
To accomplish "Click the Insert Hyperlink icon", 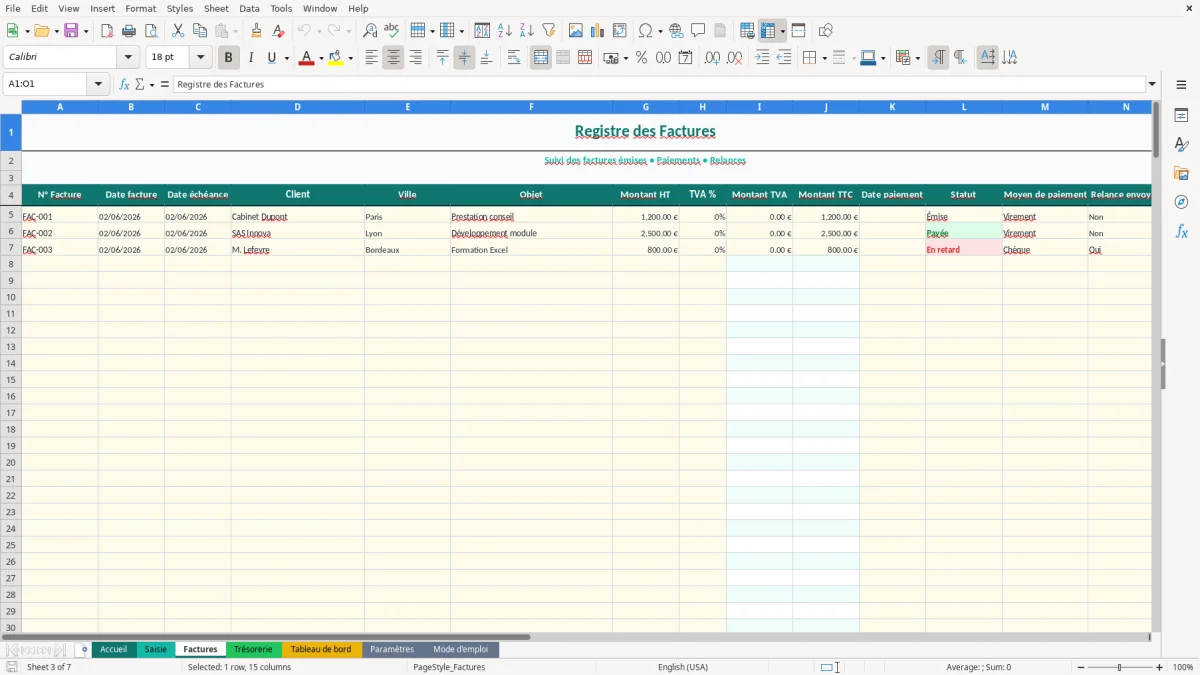I will tap(676, 31).
